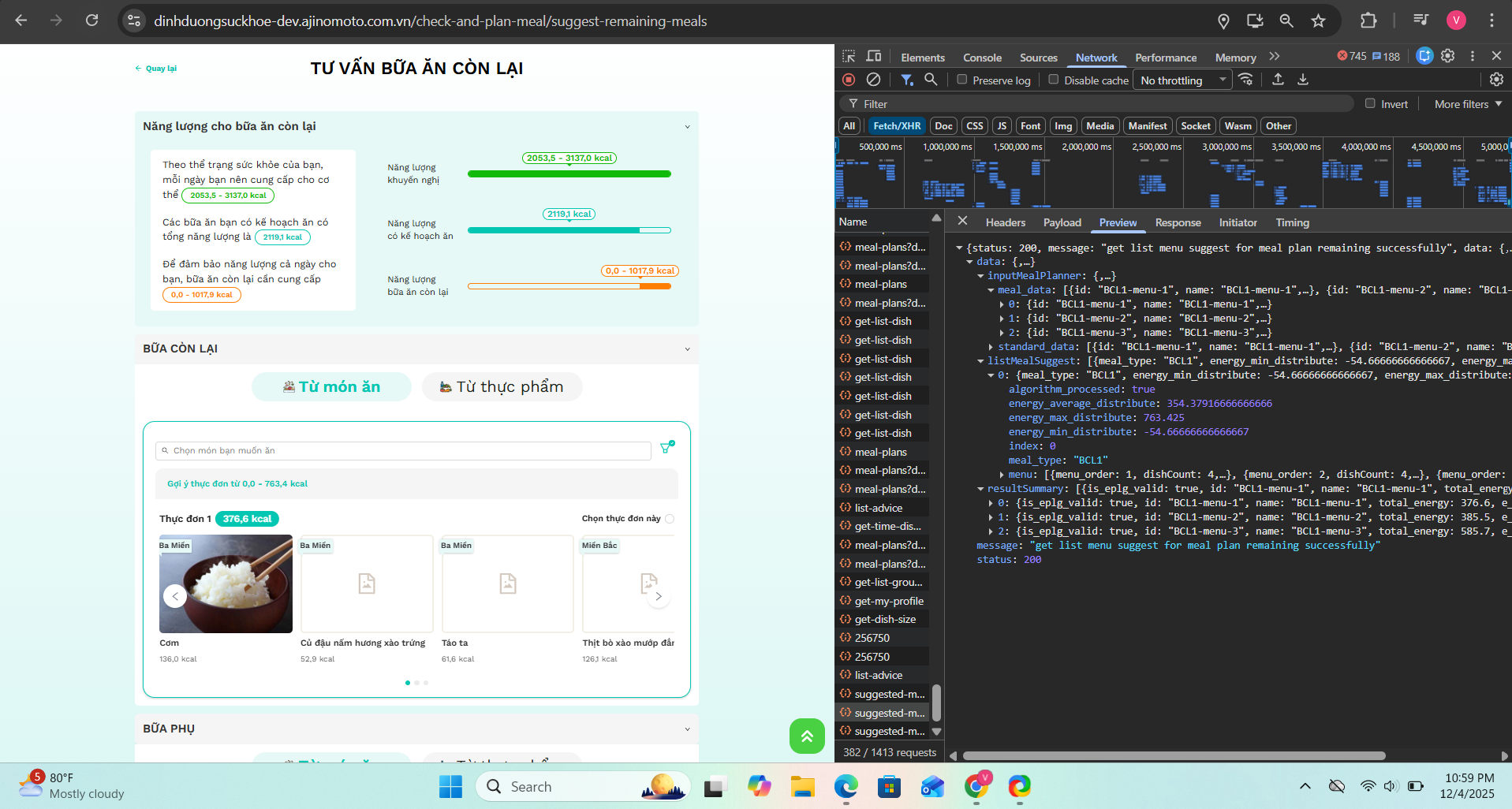Click the green scroll-to-top button
Viewport: 1512px width, 809px height.
[807, 736]
